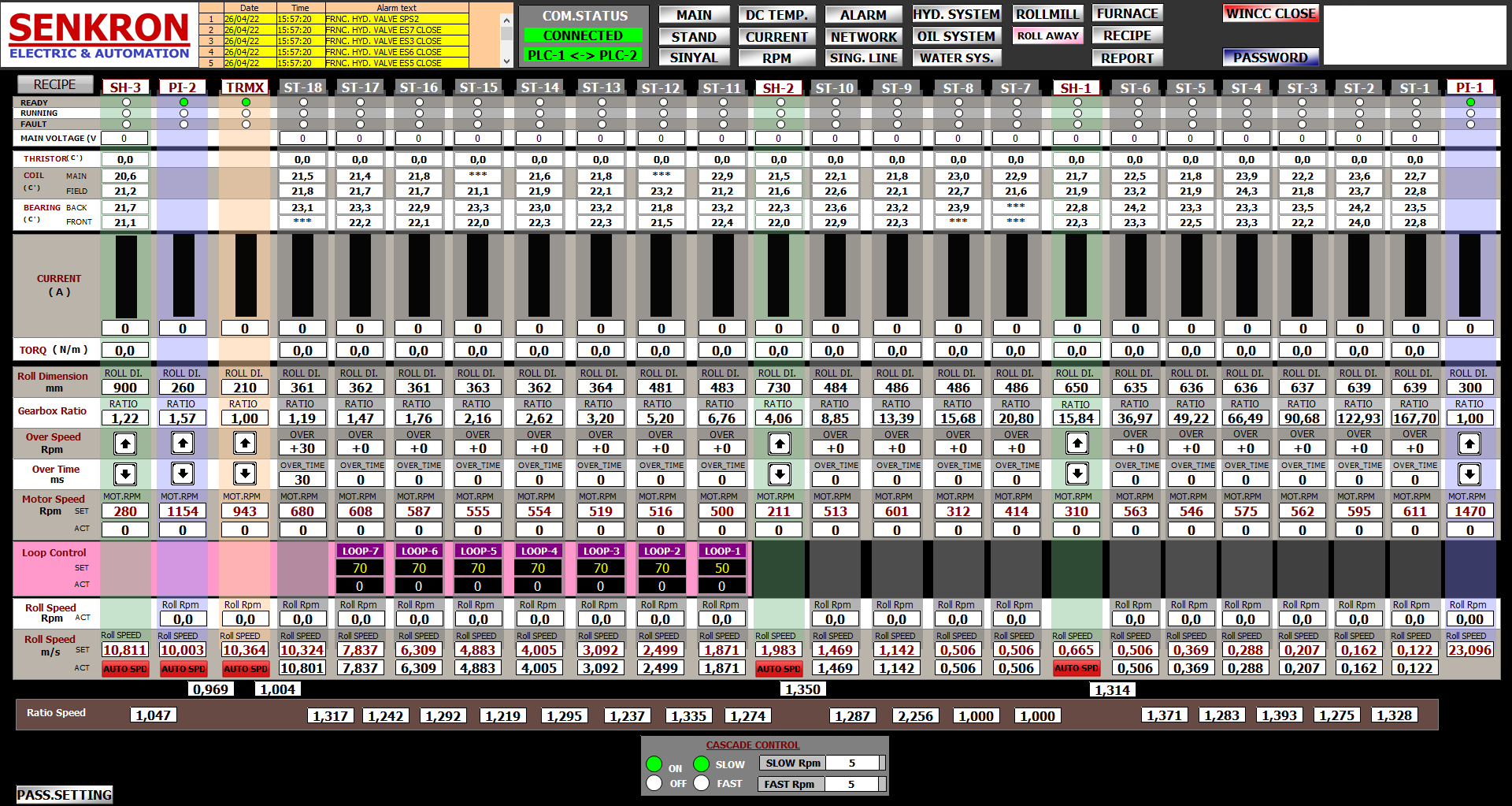Viewport: 1512px width, 806px height.
Task: Switch to the FURNACE screen
Action: 1127,14
